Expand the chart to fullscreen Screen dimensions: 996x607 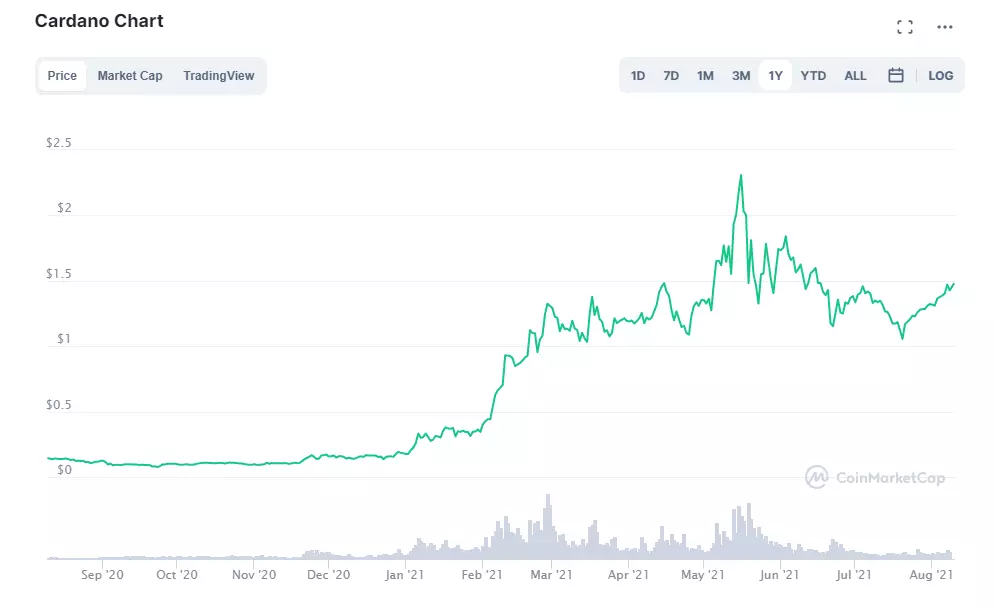point(905,27)
